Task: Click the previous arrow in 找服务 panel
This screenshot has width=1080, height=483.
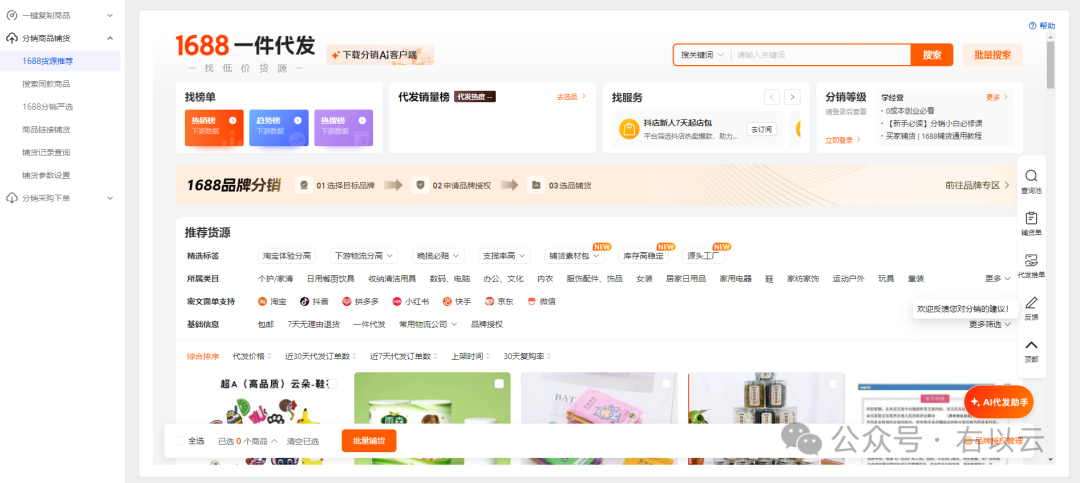Action: click(x=772, y=97)
